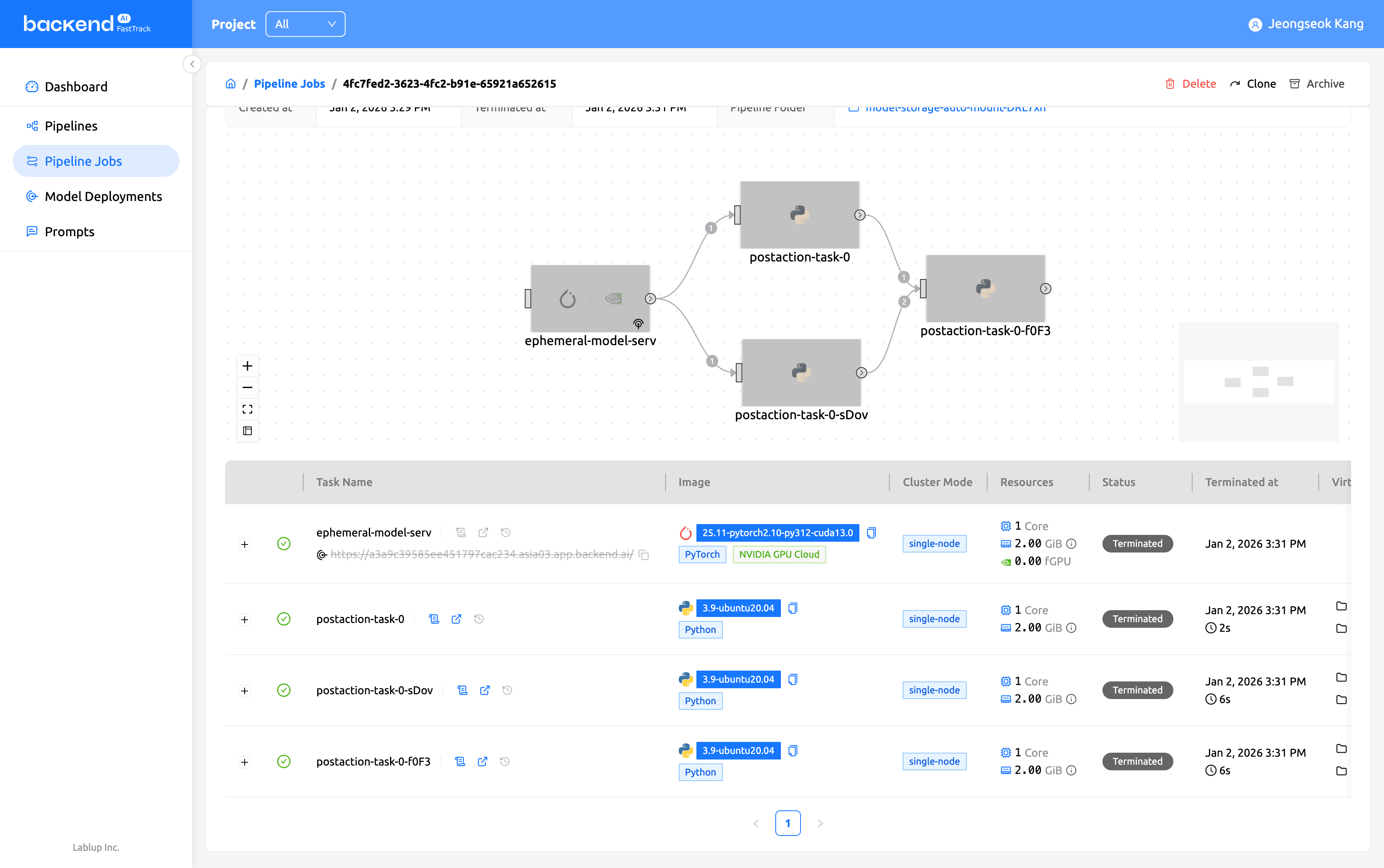Open the Project dropdown showing All
Screen dimensions: 1384x868
[x=306, y=24]
